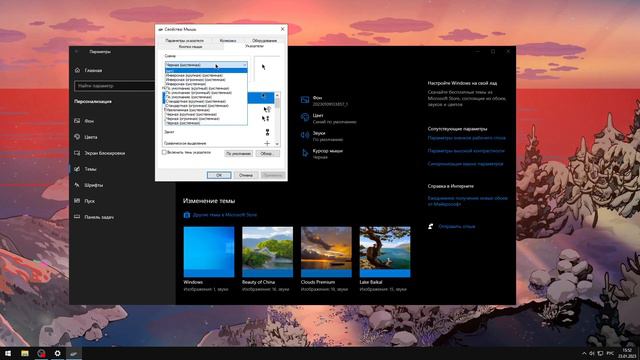This screenshot has height=360, width=640.
Task: Click the Фон picture icon in Settings sidebar
Action: click(x=77, y=121)
